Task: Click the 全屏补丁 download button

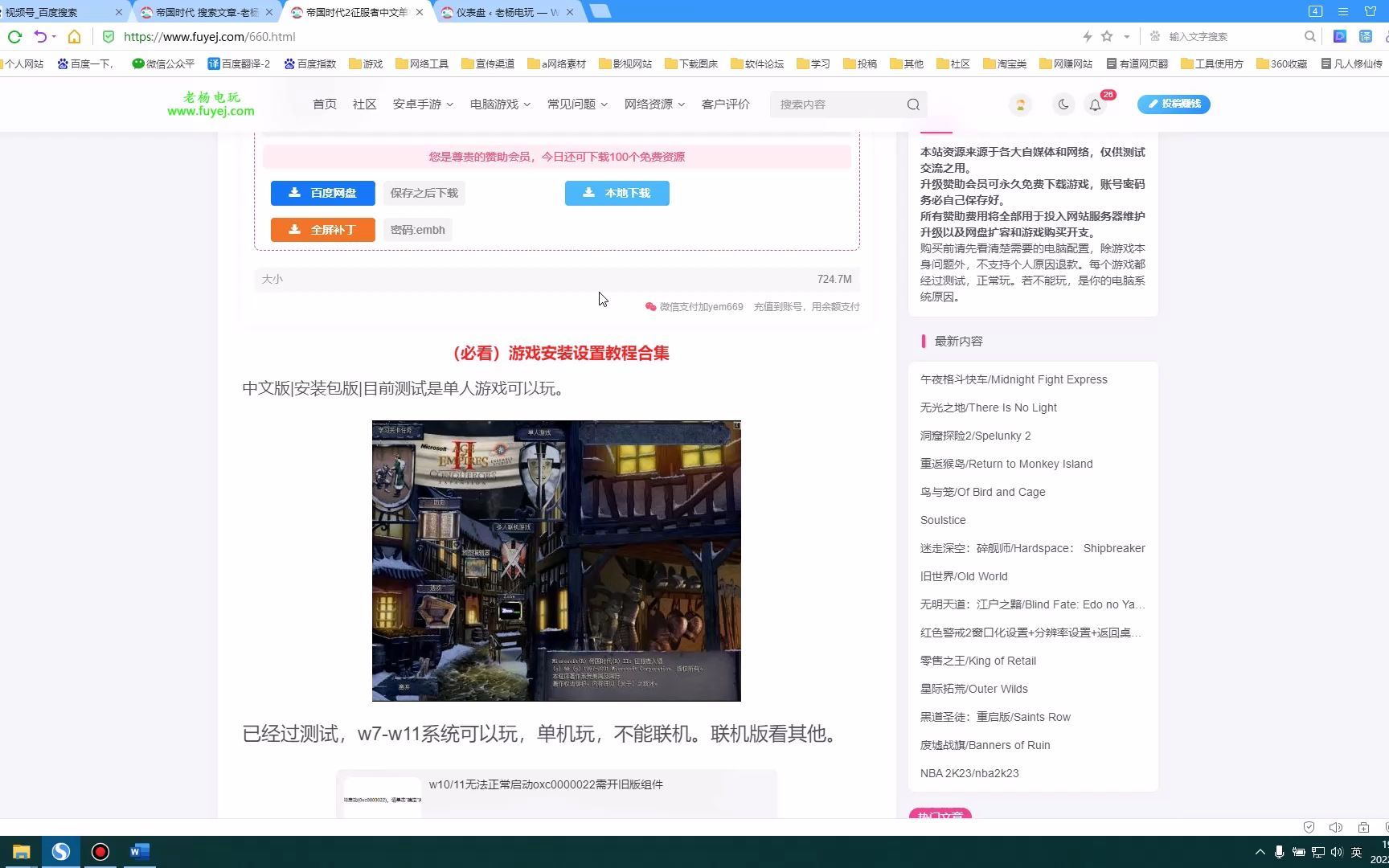Action: [323, 230]
